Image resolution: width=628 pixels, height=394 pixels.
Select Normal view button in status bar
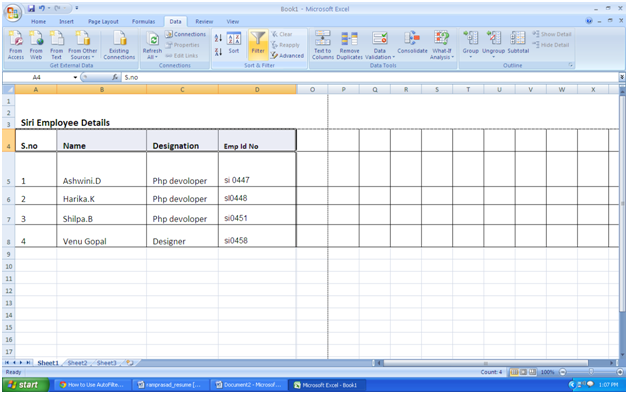click(514, 372)
